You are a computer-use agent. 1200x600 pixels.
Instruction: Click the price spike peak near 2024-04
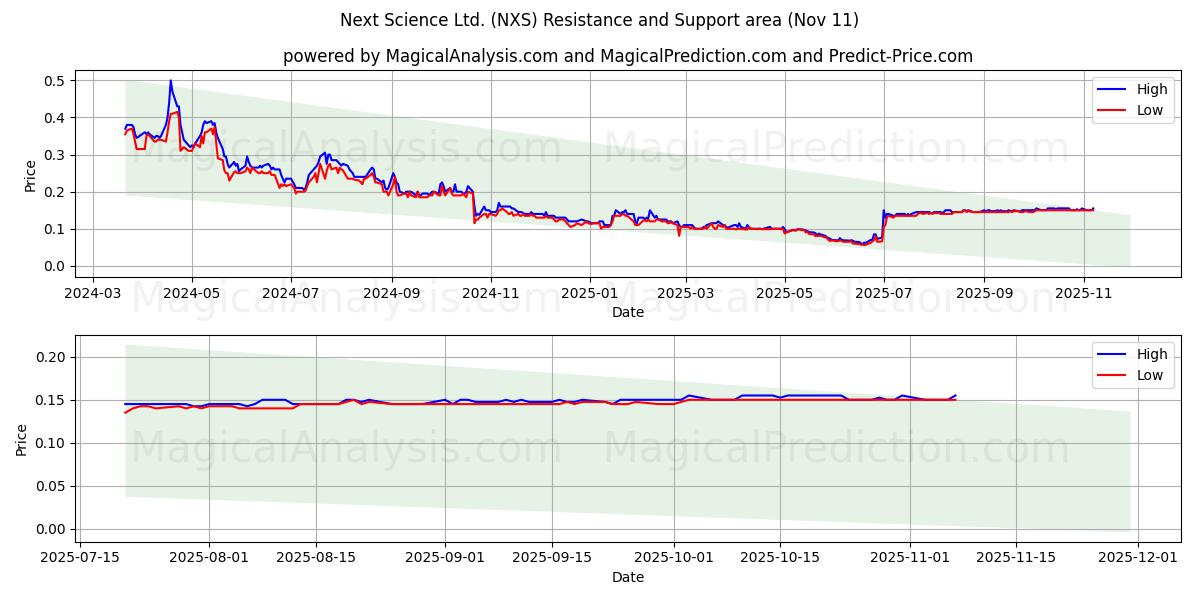tap(170, 82)
